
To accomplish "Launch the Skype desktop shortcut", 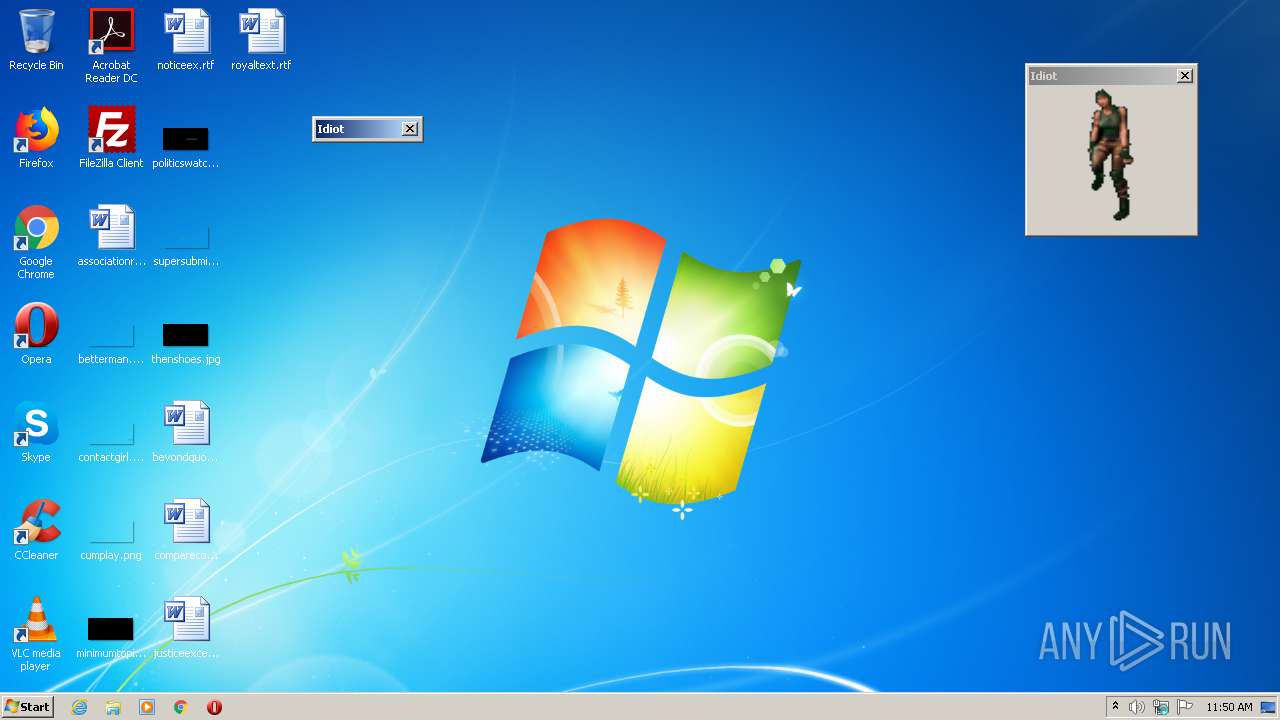I will tap(36, 432).
